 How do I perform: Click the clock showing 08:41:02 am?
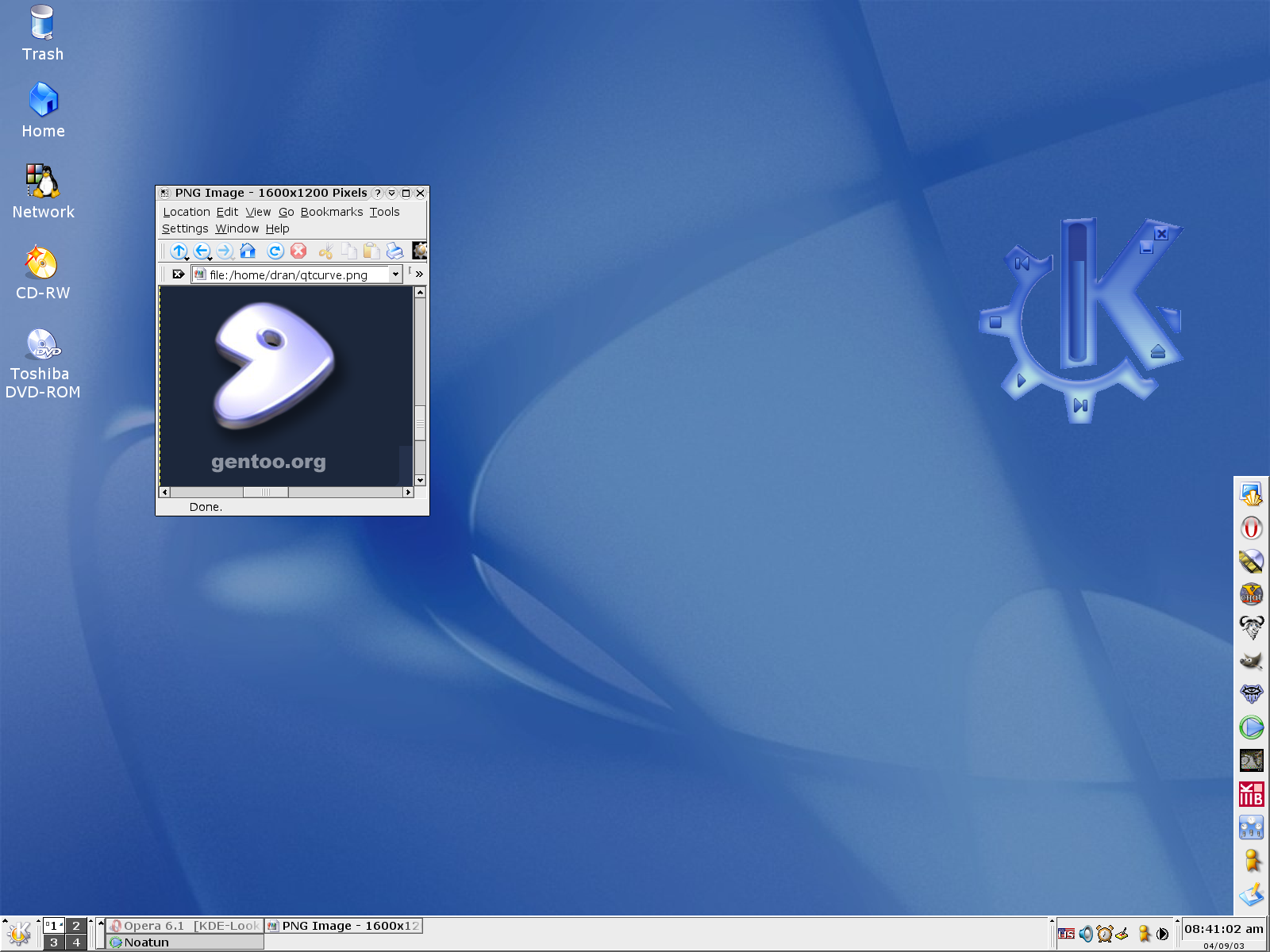pyautogui.click(x=1223, y=929)
